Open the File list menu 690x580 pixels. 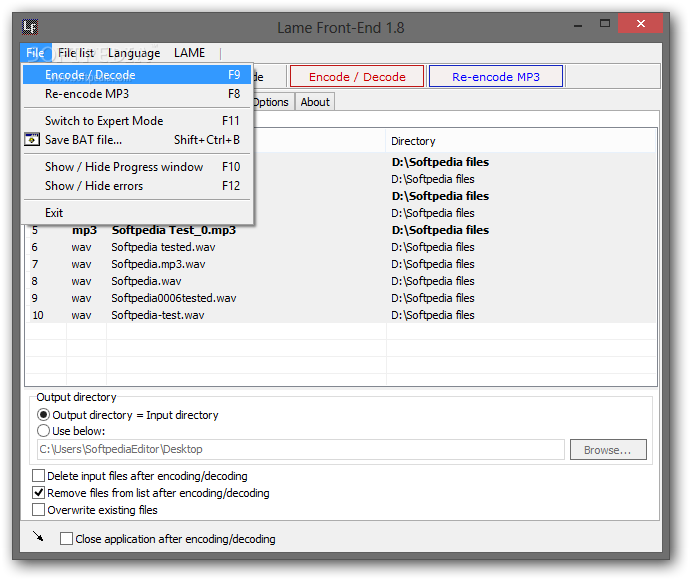pos(76,53)
